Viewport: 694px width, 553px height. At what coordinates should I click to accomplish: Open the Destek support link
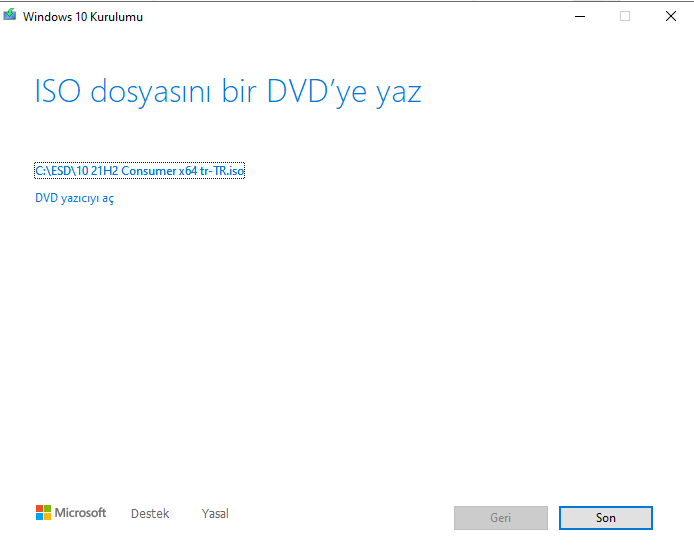coord(150,514)
